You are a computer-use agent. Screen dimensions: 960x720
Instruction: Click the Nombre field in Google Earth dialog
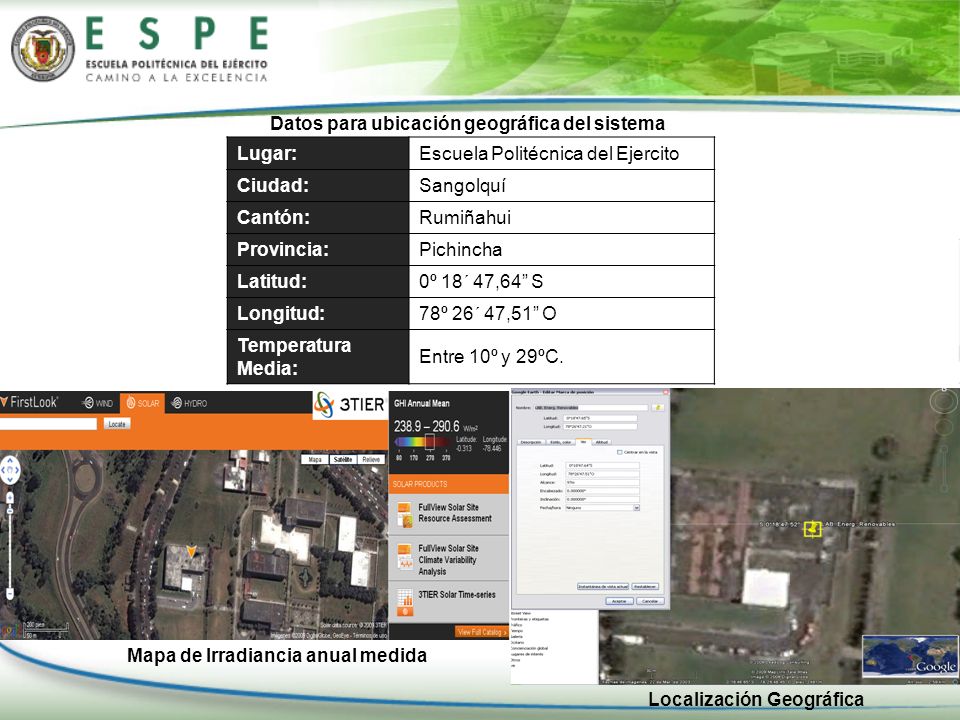point(591,408)
